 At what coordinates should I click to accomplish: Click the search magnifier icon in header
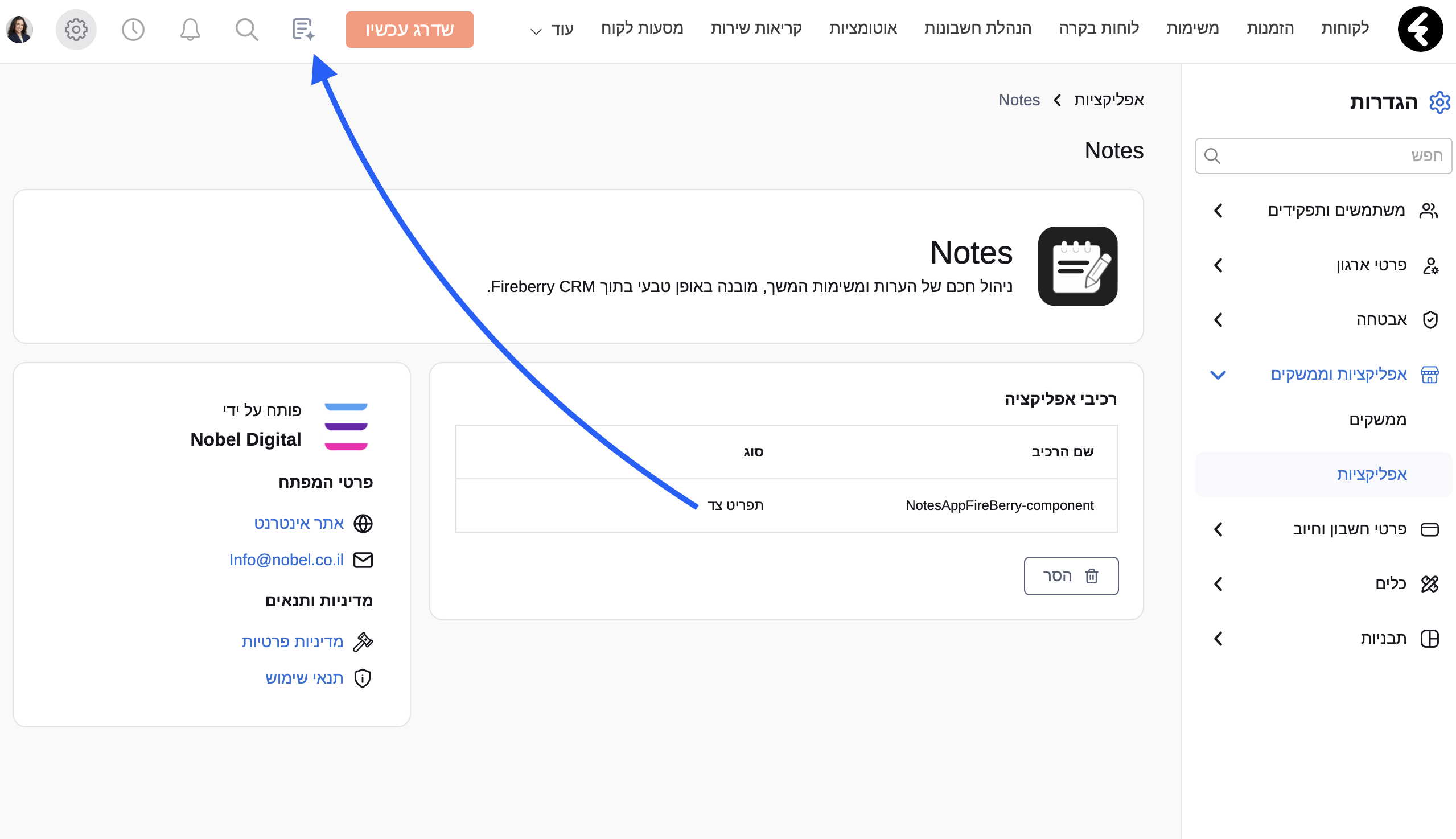click(x=246, y=29)
